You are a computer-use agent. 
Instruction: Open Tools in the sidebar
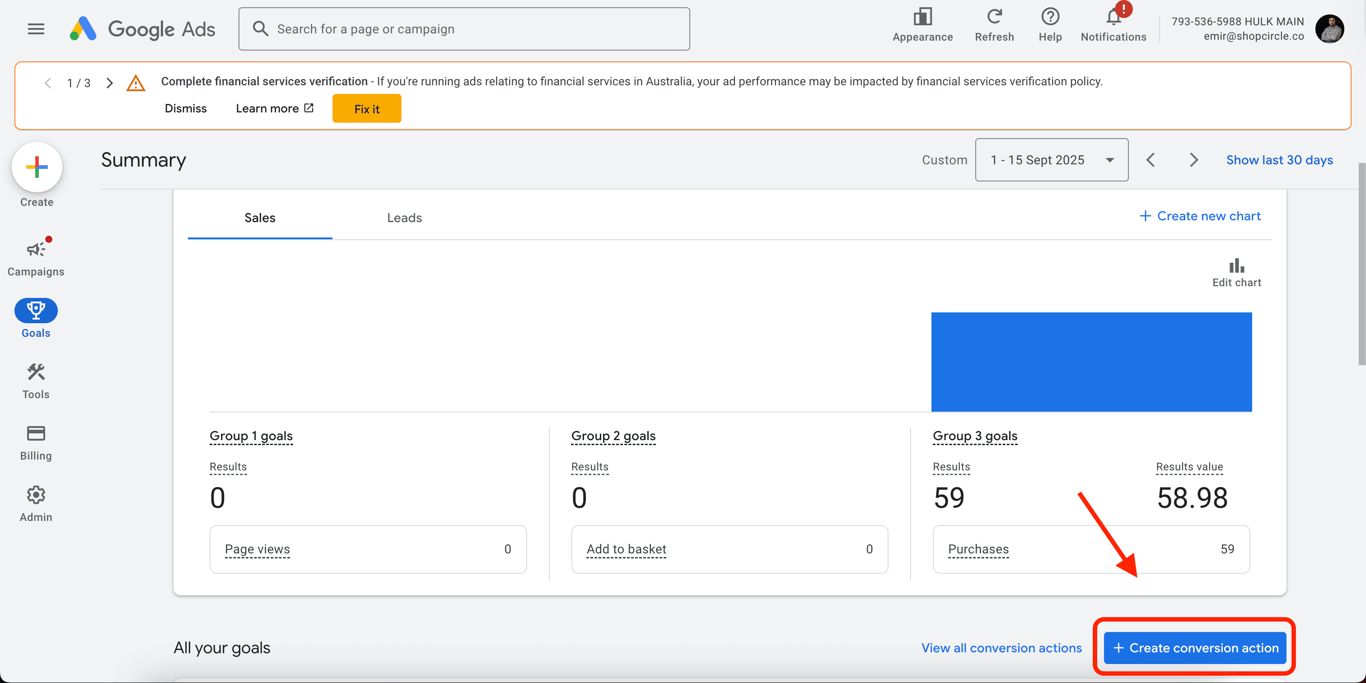pyautogui.click(x=36, y=380)
